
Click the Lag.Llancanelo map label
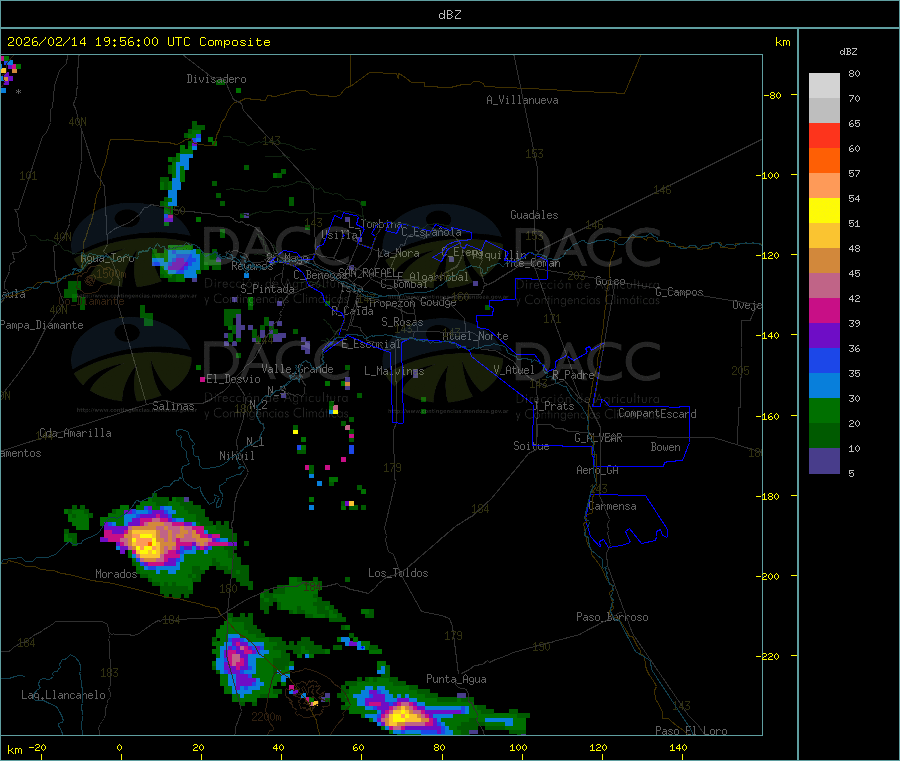63,695
